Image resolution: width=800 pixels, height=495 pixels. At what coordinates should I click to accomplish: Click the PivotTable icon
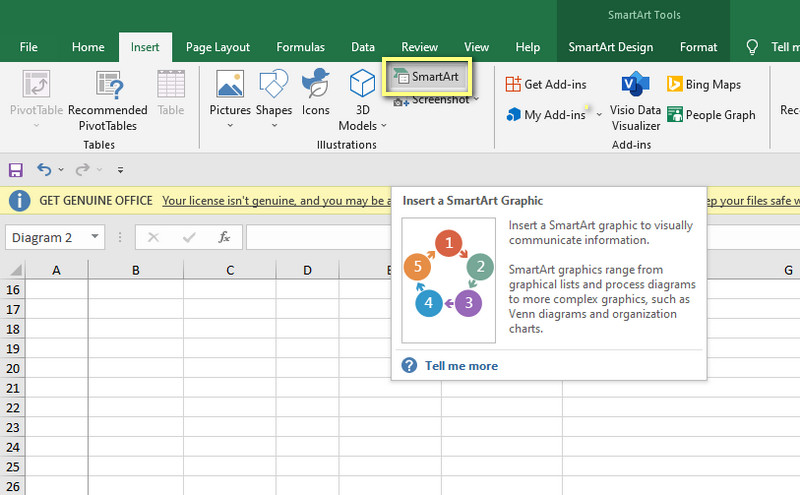pos(36,84)
